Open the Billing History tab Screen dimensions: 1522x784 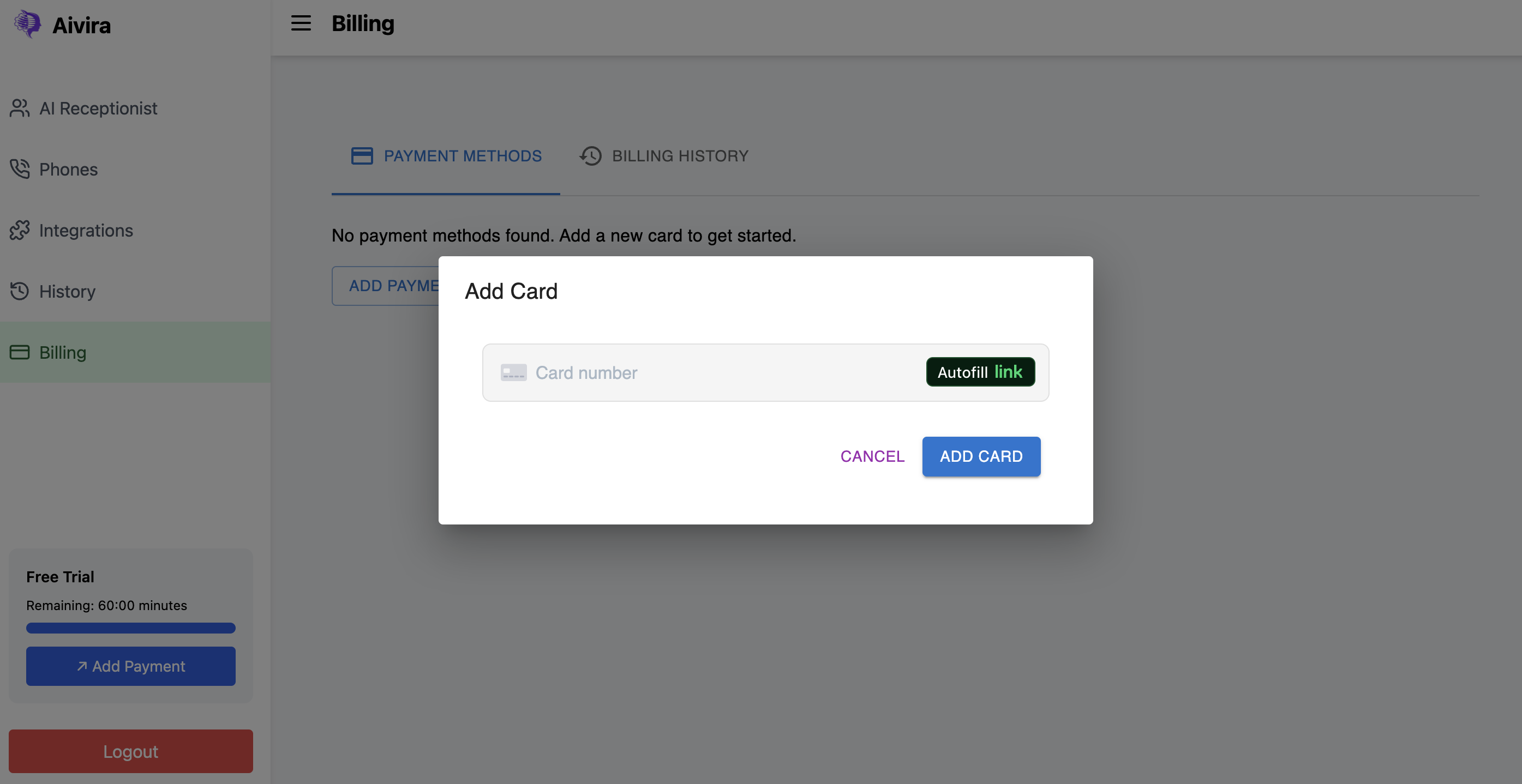[664, 156]
